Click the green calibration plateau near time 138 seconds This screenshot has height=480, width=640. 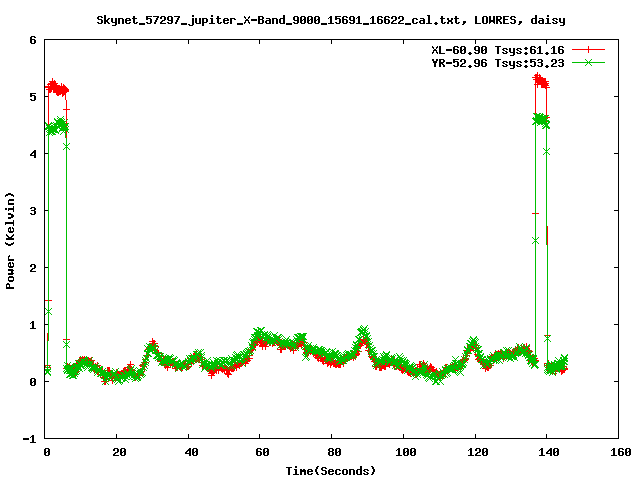point(541,120)
